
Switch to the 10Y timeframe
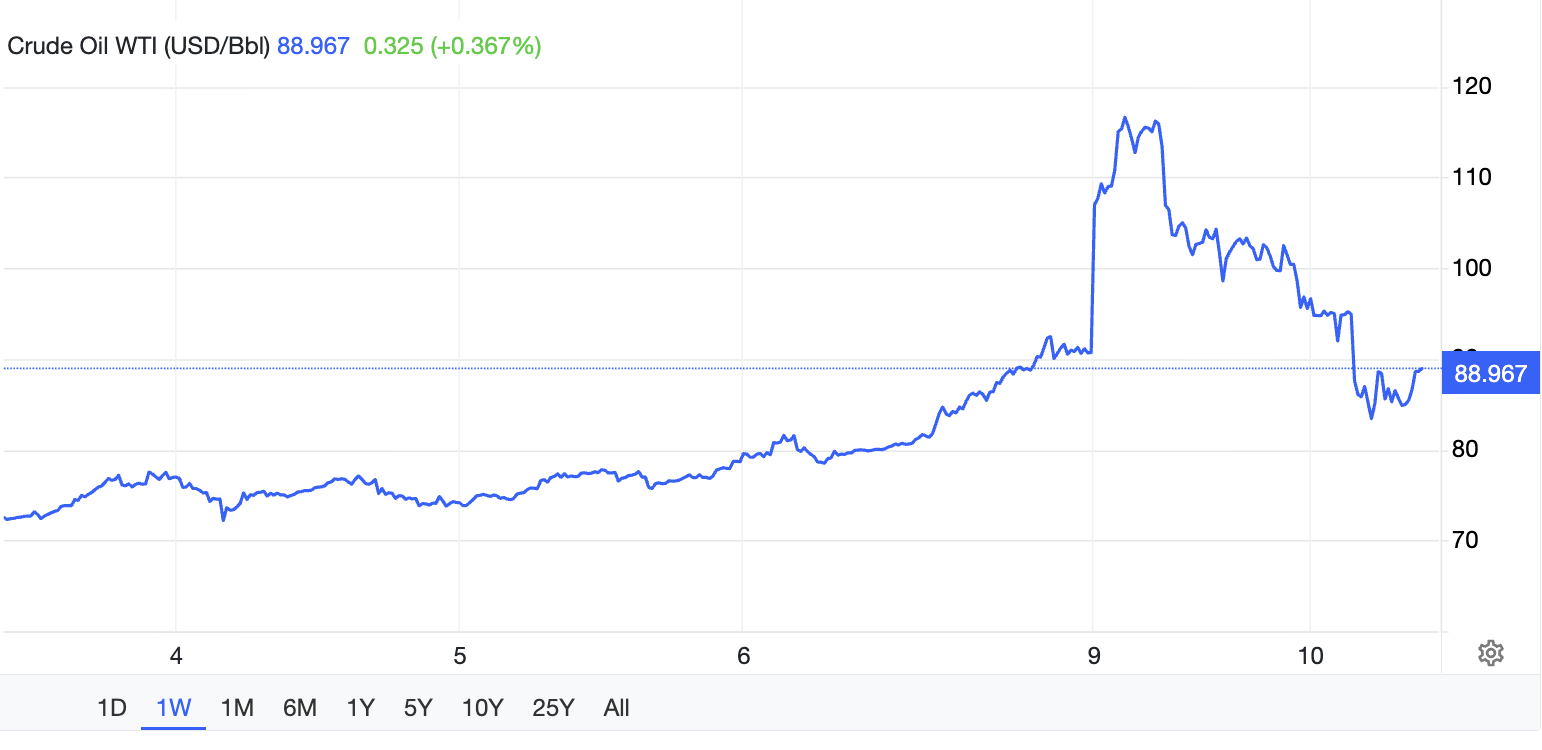(482, 708)
